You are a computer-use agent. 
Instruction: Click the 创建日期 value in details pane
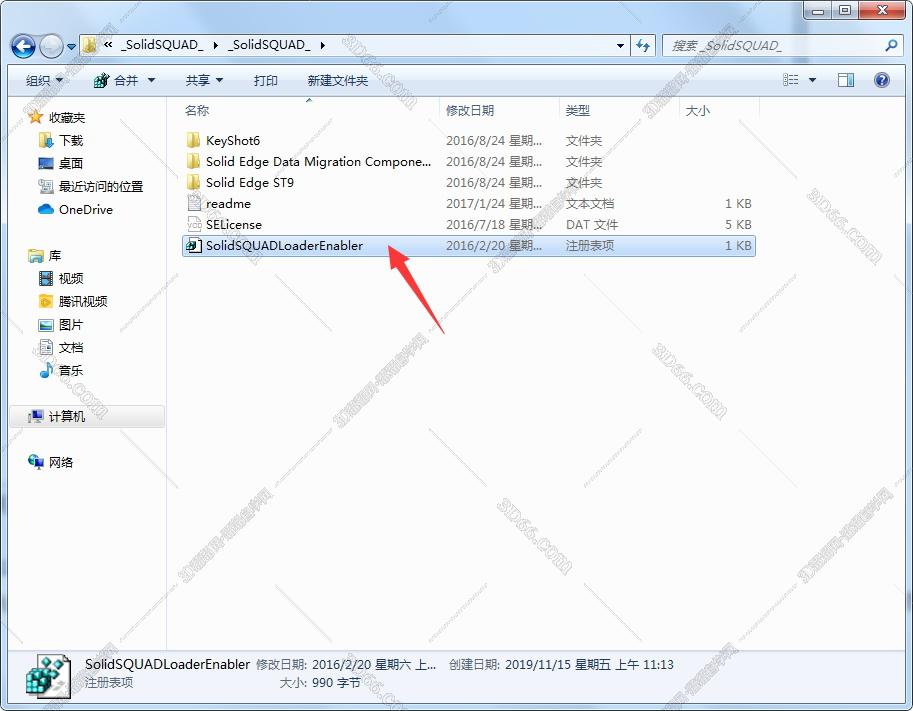click(x=589, y=664)
